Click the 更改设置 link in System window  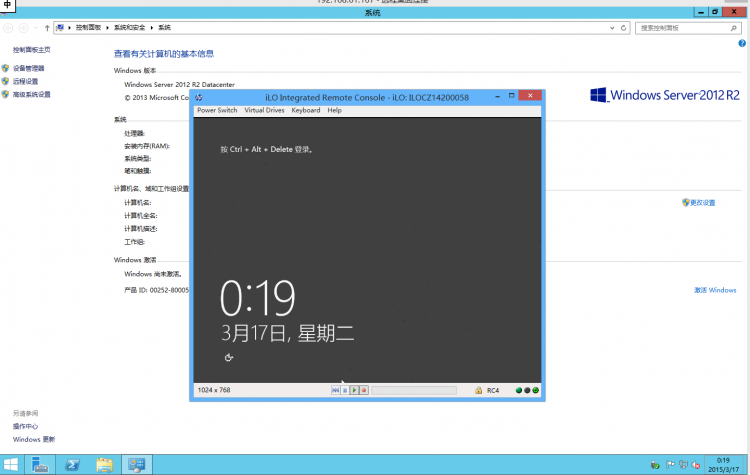[702, 203]
